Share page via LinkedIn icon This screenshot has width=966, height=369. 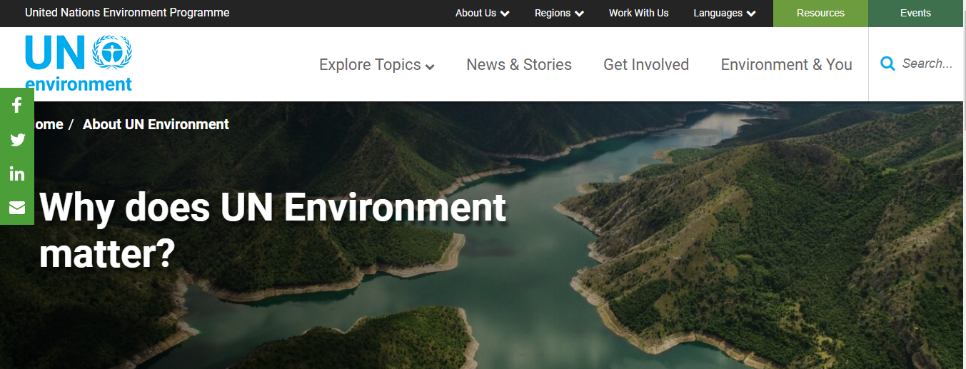click(x=17, y=174)
